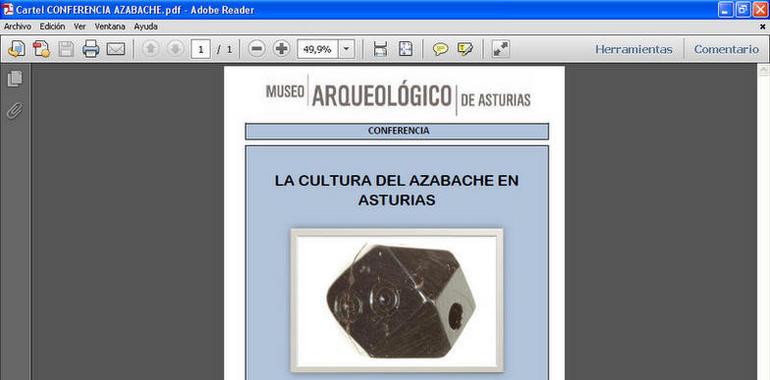Click the Save file floppy icon
The image size is (770, 380).
point(66,49)
